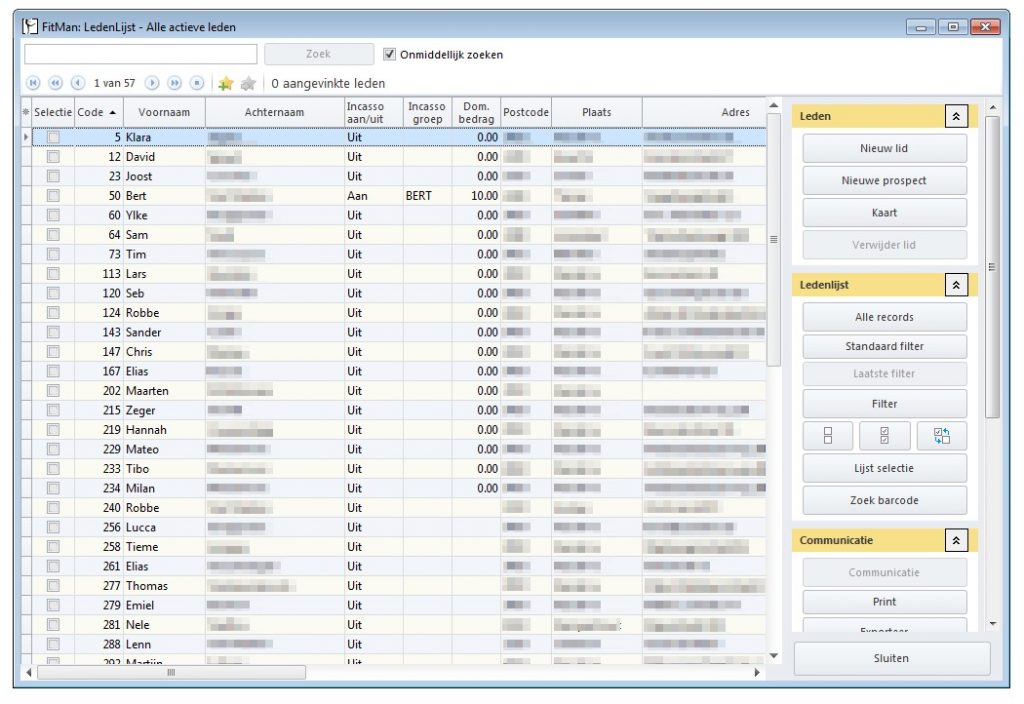Collapse the Leden panel section

click(x=956, y=116)
